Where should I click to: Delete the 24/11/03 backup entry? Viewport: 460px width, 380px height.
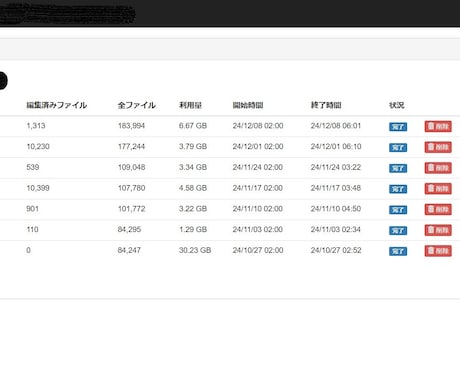438,230
